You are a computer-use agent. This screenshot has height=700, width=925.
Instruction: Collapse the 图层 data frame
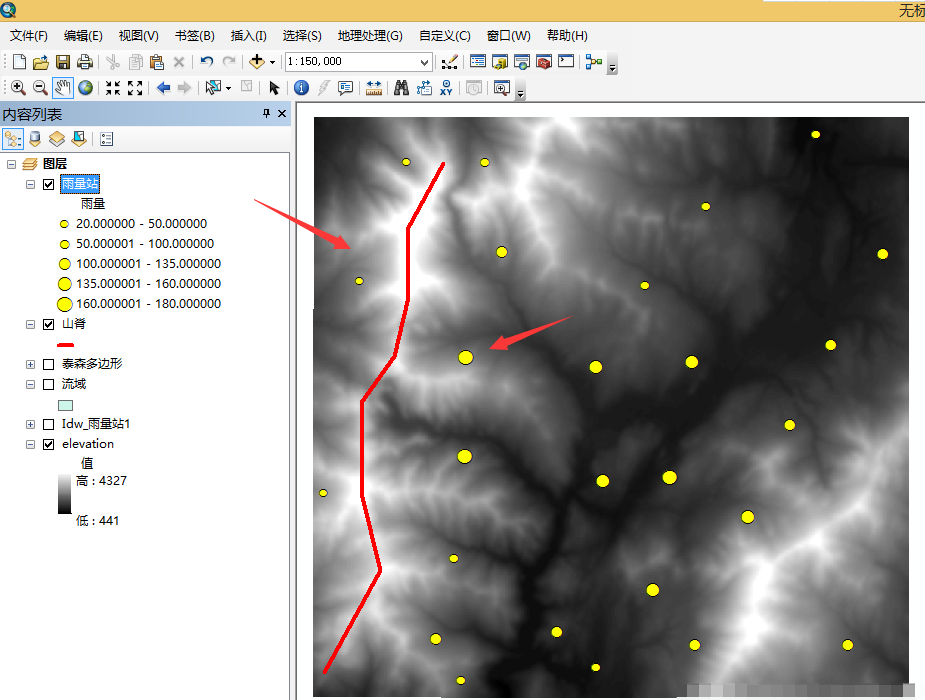point(11,165)
